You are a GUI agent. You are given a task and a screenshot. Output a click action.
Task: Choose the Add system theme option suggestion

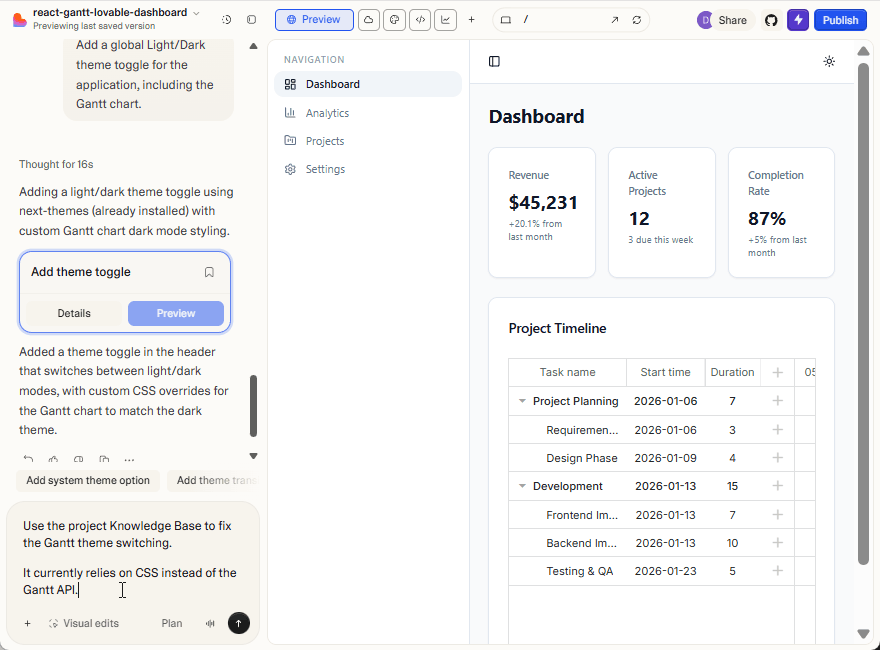88,480
